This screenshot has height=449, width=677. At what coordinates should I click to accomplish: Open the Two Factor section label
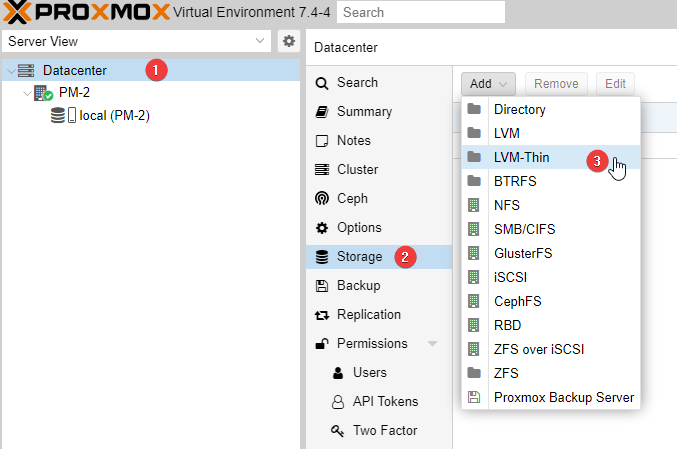click(x=385, y=430)
